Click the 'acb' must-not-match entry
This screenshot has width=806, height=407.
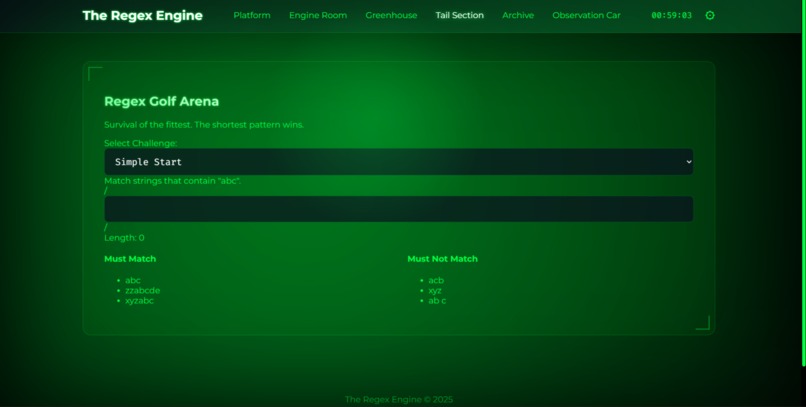click(436, 280)
